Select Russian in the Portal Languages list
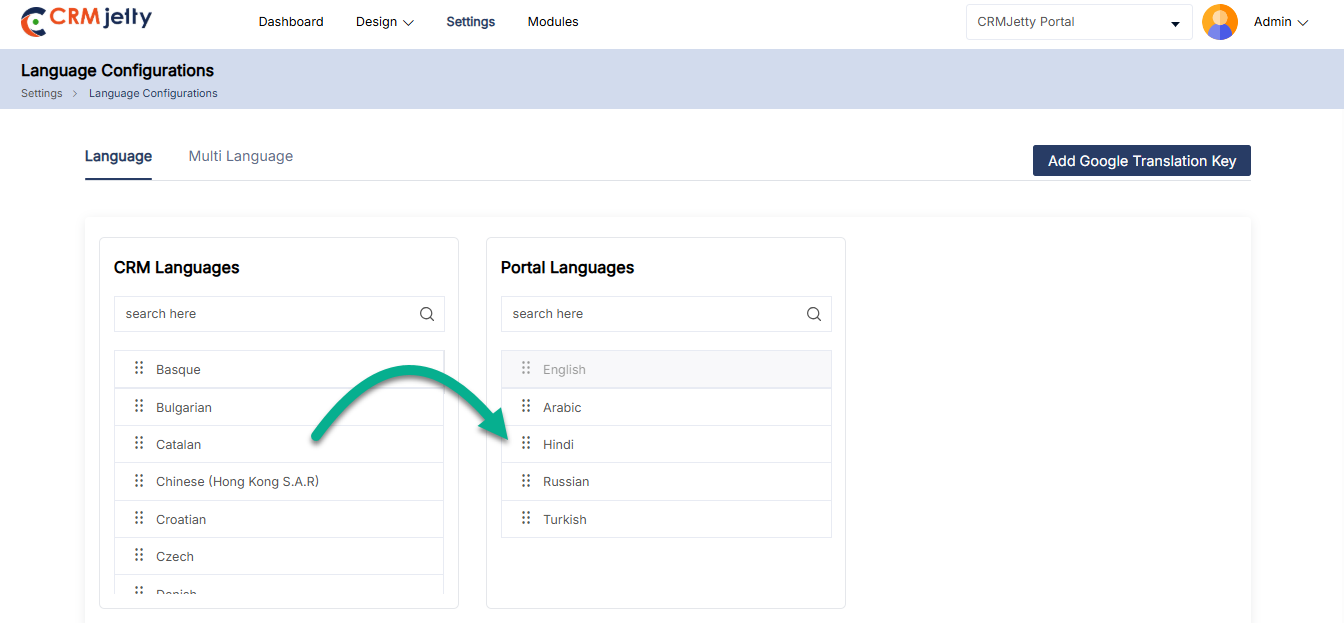The image size is (1344, 623). tap(566, 482)
